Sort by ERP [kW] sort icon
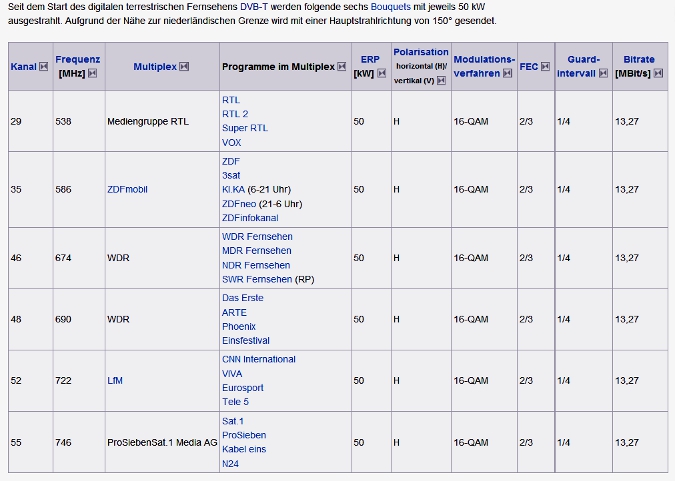 click(x=381, y=74)
